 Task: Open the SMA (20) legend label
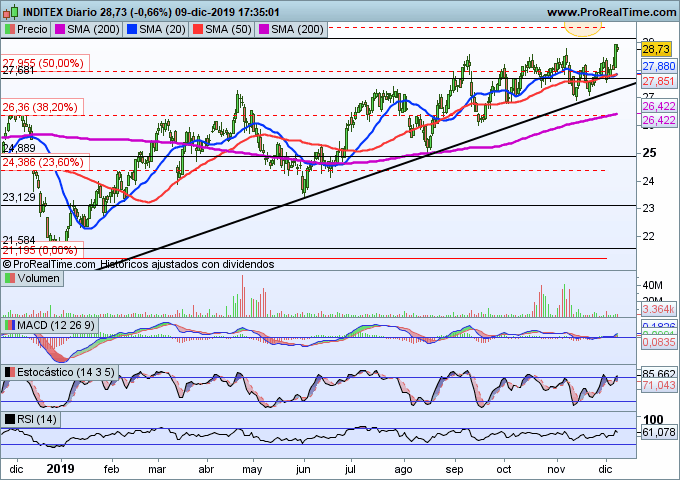click(162, 29)
